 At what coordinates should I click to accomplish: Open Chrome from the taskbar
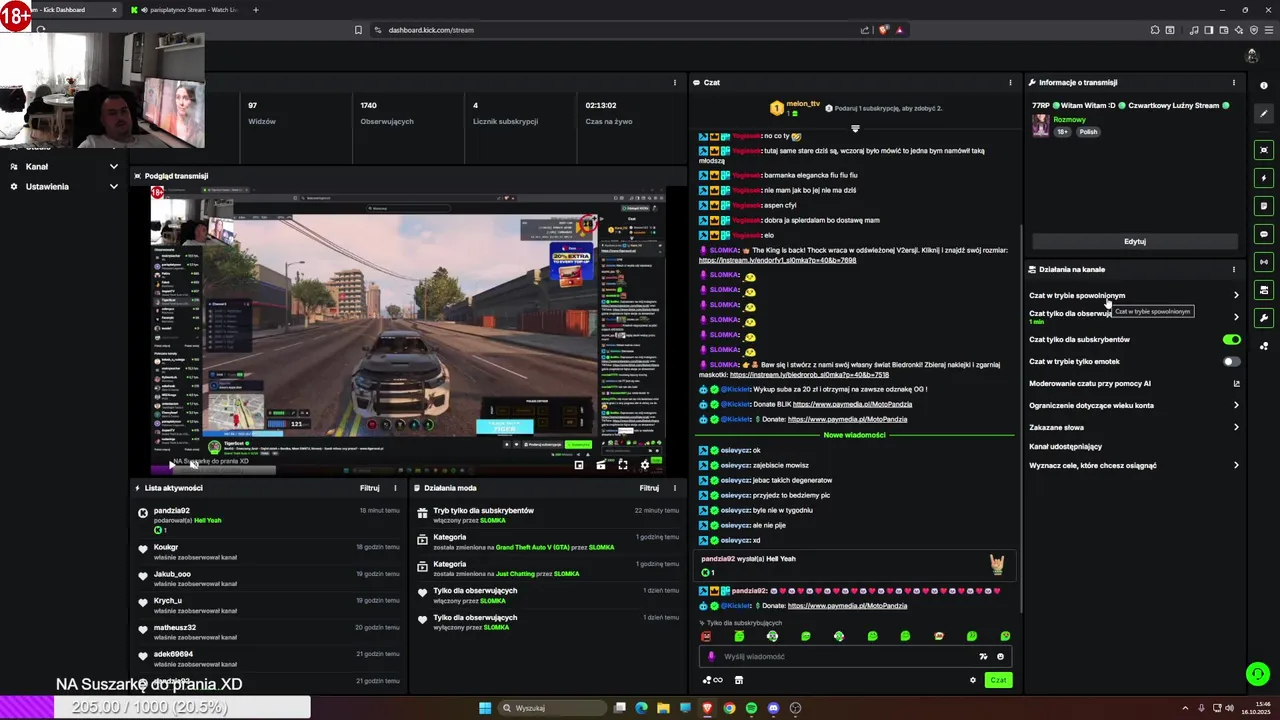point(729,708)
